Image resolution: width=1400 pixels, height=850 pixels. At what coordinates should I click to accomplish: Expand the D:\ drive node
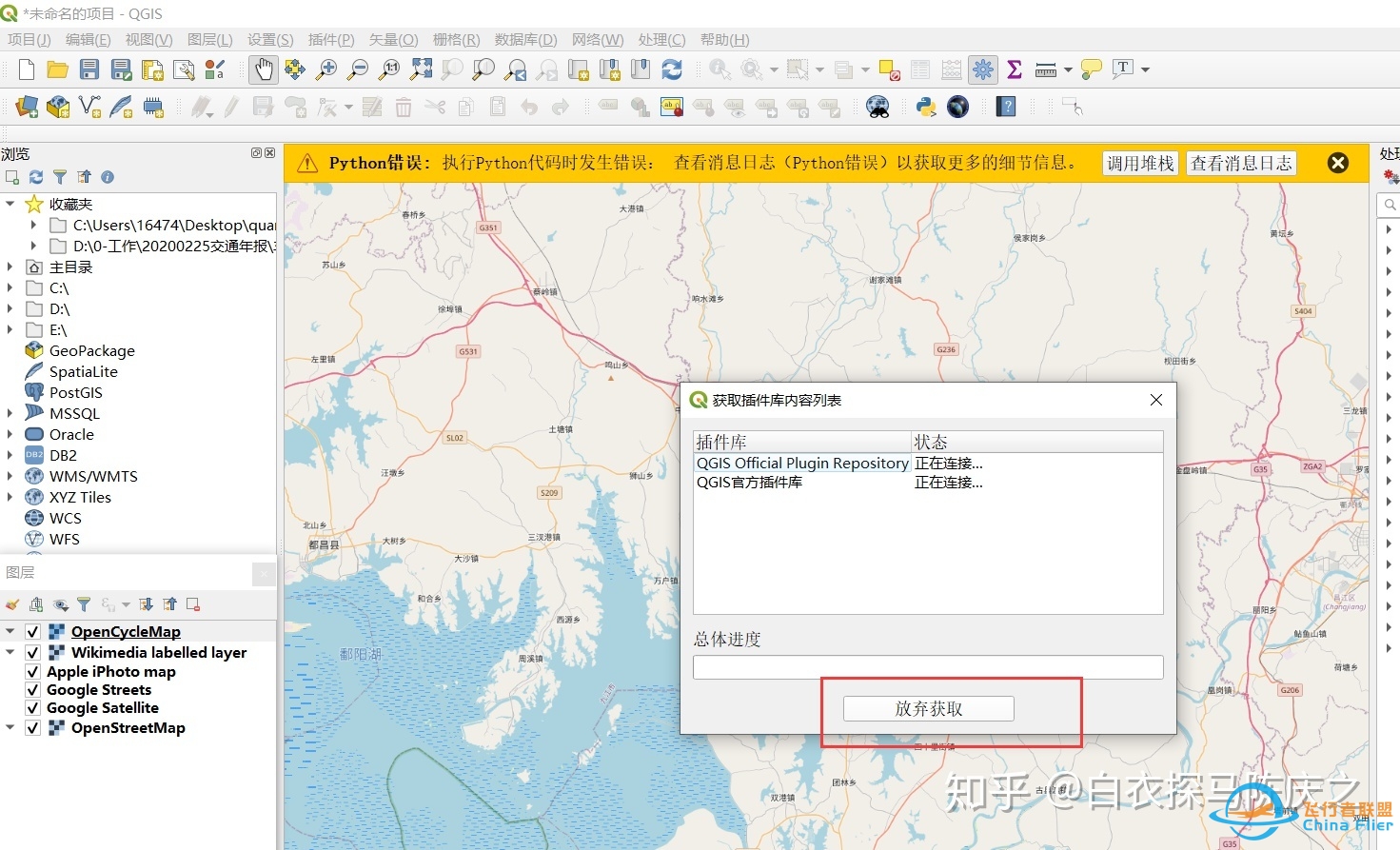(x=10, y=308)
